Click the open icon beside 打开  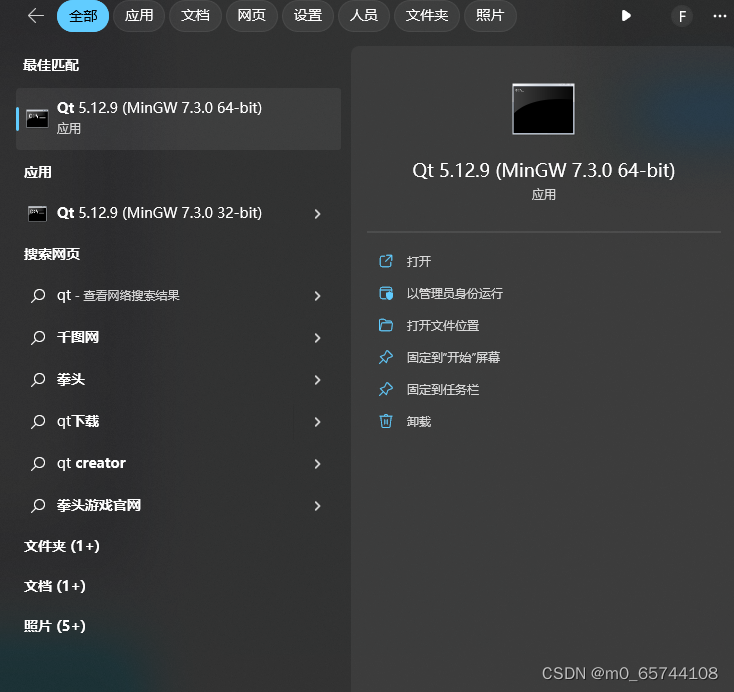[x=386, y=261]
